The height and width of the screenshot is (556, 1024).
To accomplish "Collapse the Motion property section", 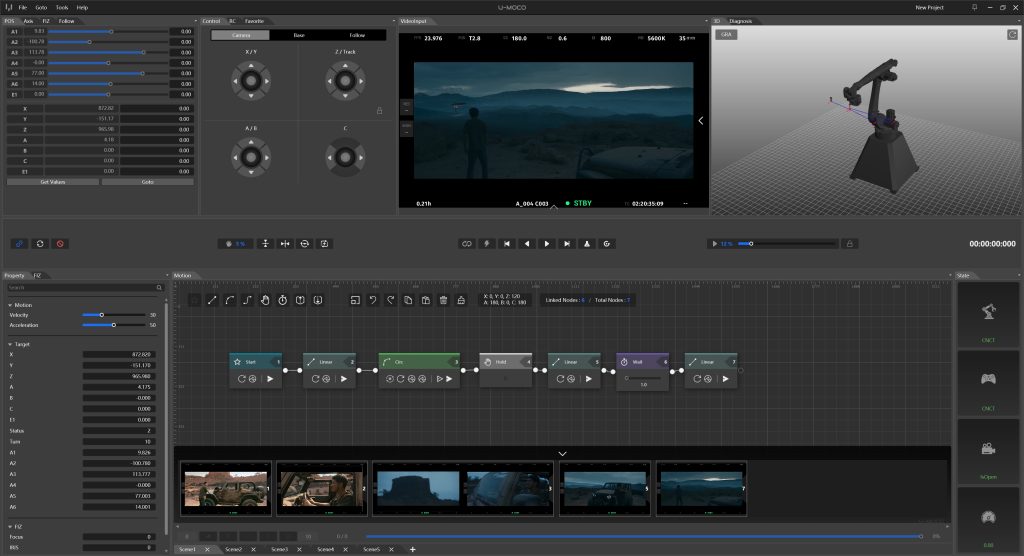I will pos(10,305).
